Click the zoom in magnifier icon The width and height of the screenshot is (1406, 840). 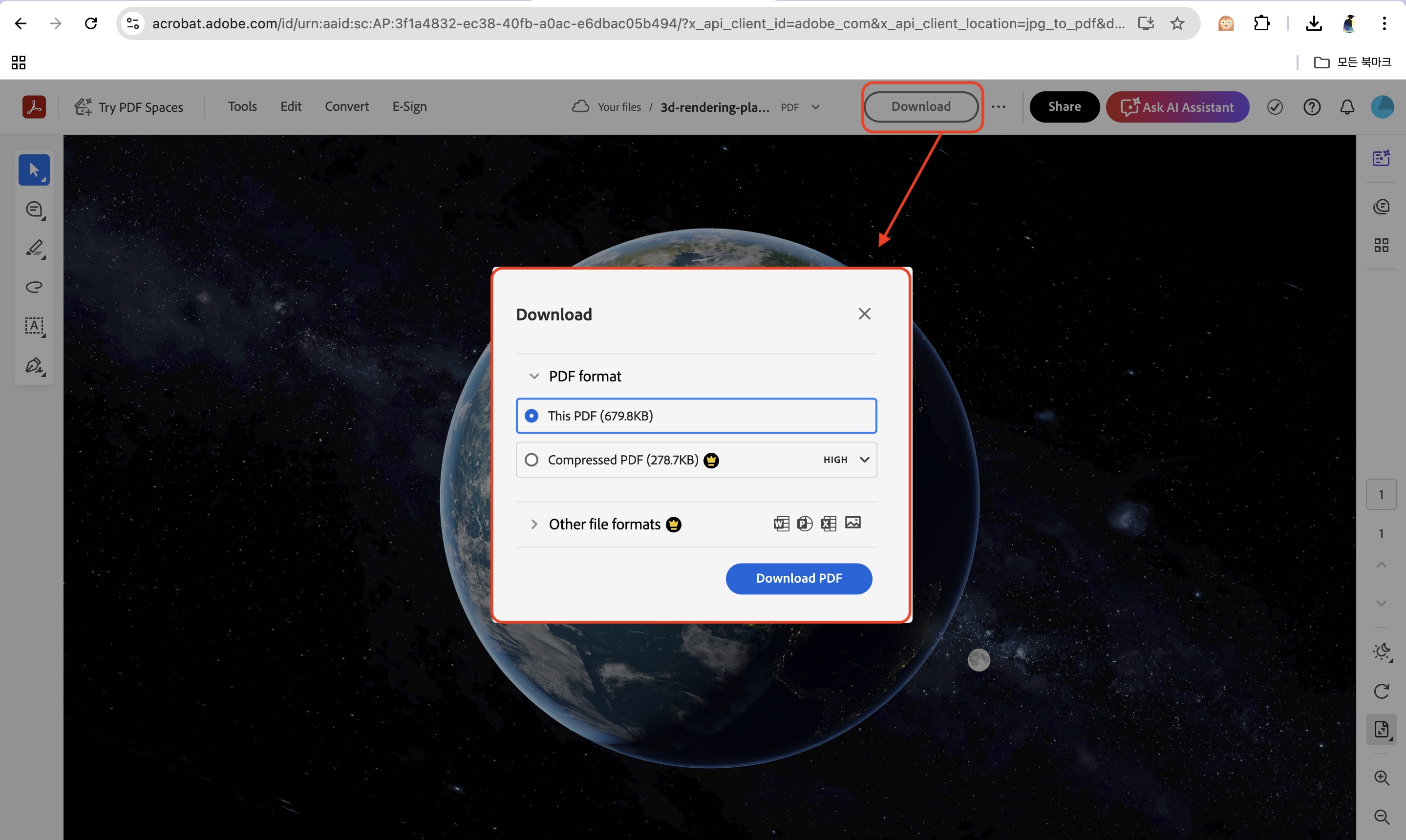[1381, 777]
